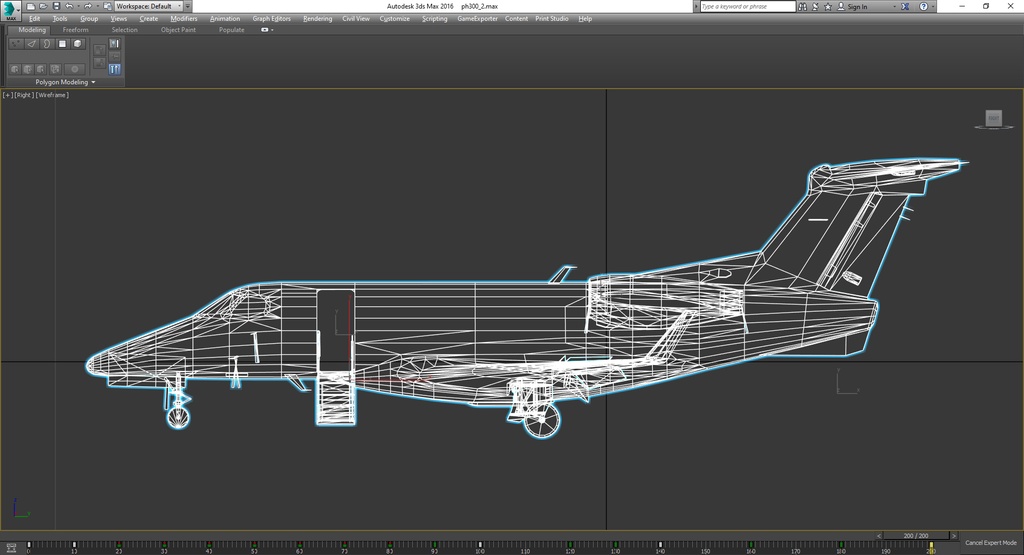Click the Favorites star icon
This screenshot has height=555, width=1024.
click(x=827, y=6)
